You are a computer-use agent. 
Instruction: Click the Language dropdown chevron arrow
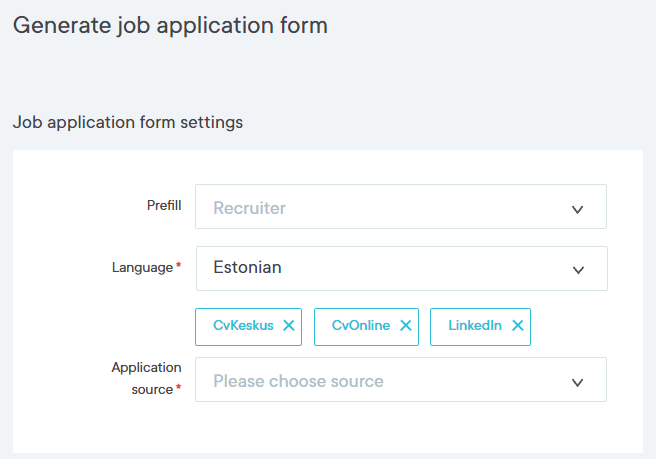click(x=578, y=270)
